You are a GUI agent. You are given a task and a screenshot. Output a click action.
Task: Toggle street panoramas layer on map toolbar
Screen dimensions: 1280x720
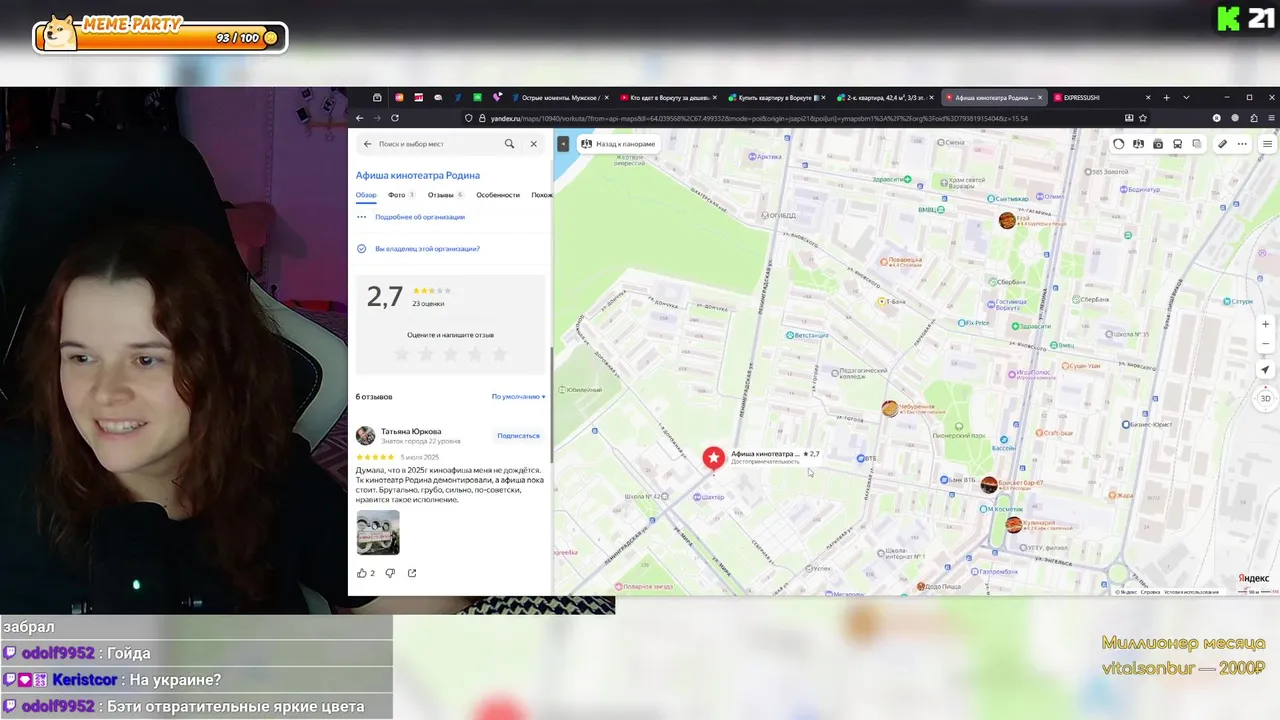click(1138, 144)
